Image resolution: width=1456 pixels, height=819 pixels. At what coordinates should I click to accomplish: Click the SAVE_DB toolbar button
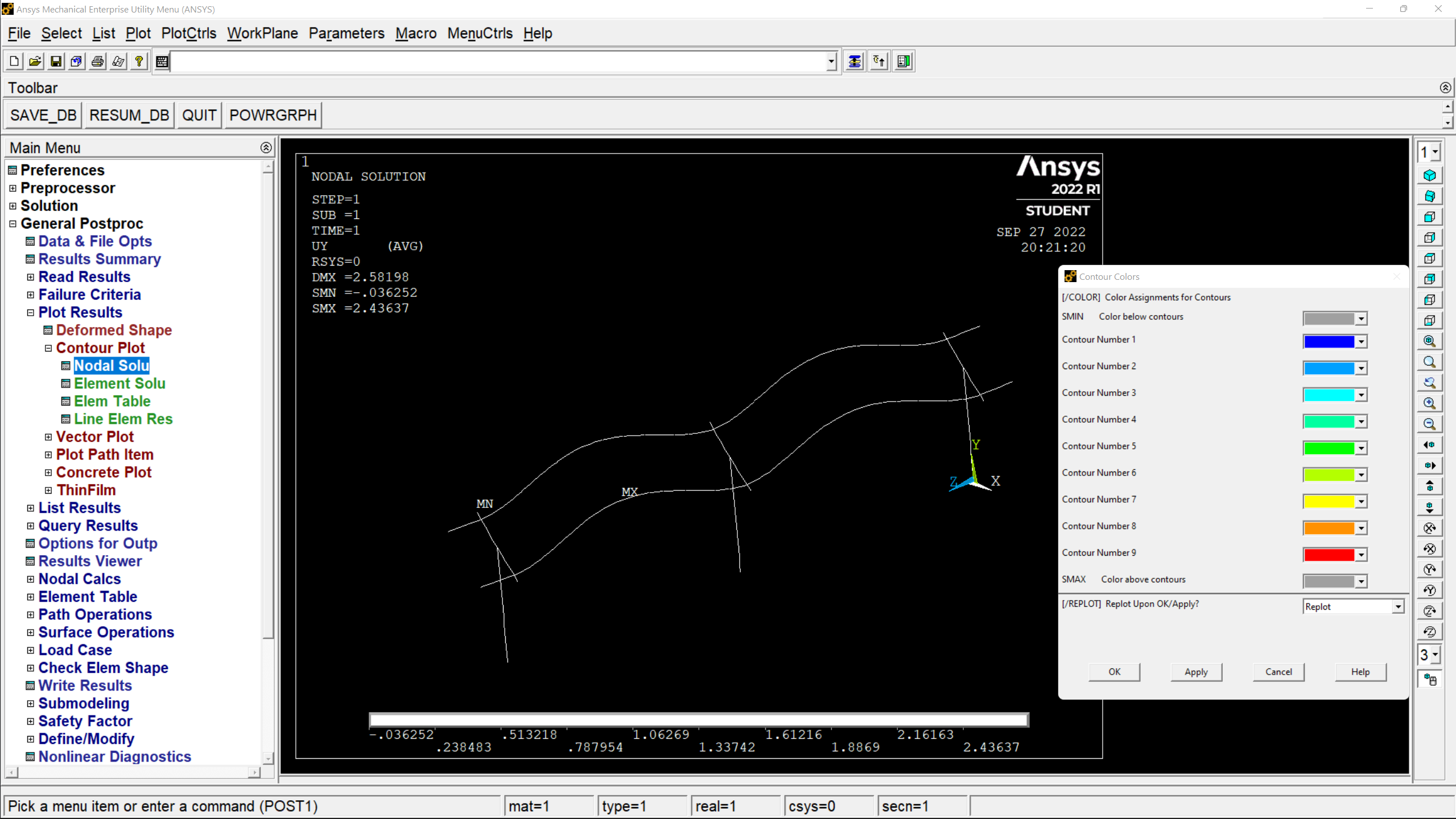coord(43,115)
